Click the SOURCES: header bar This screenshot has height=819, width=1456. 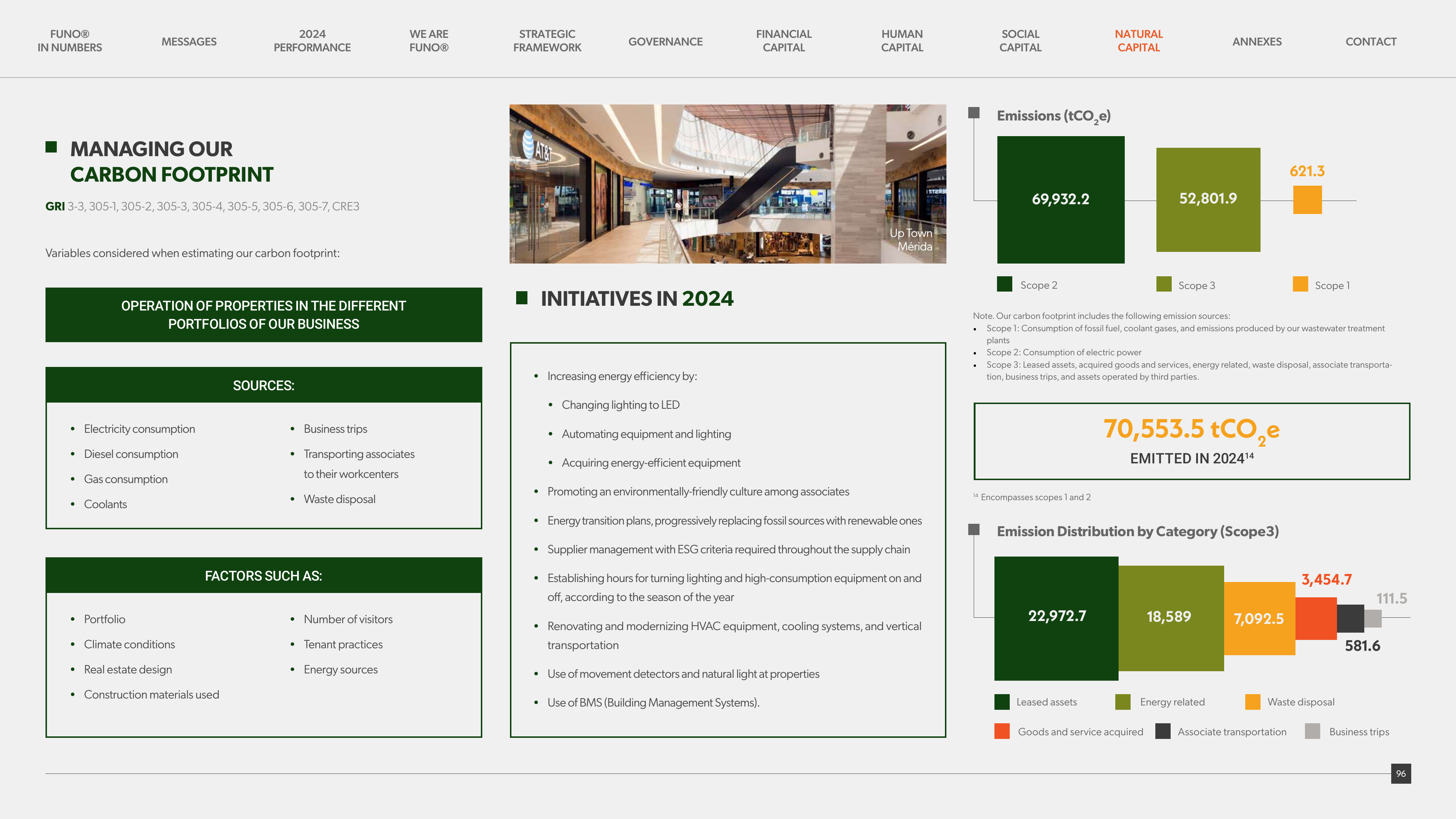264,385
